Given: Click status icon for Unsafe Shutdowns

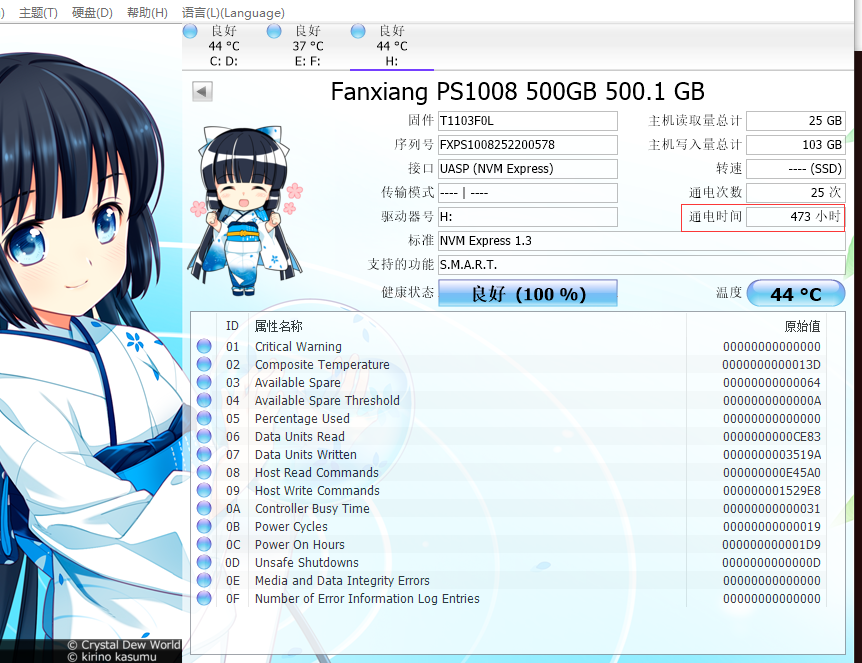Looking at the screenshot, I should 204,562.
